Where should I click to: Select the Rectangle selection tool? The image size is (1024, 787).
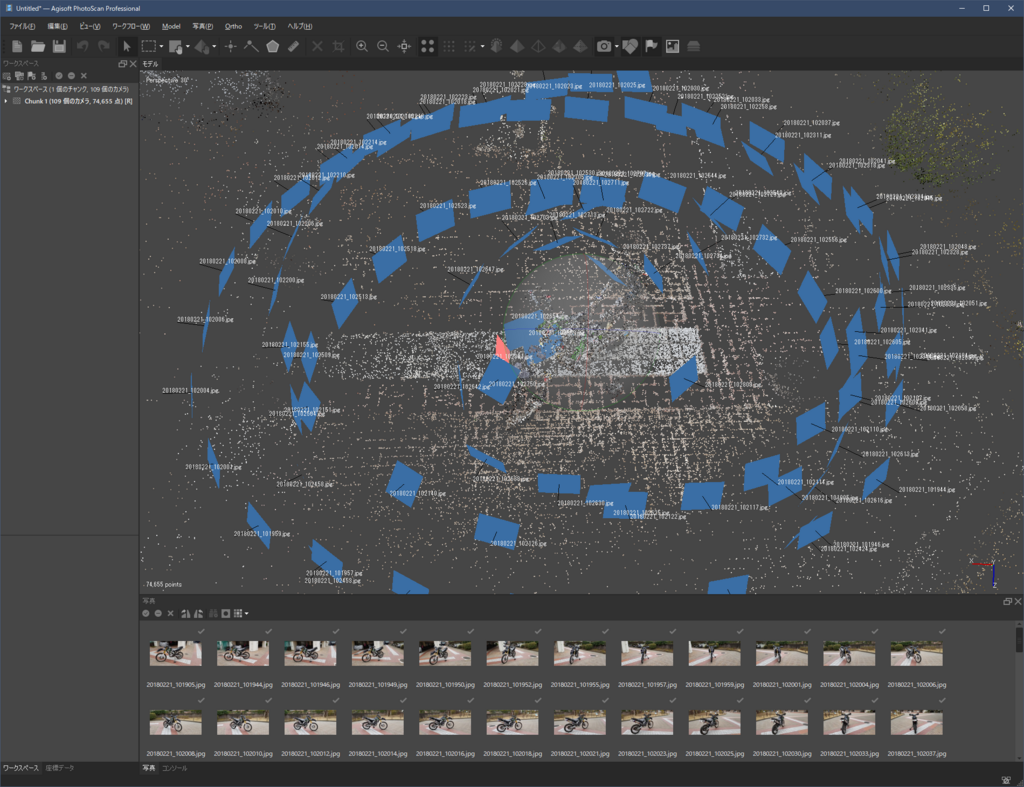149,46
